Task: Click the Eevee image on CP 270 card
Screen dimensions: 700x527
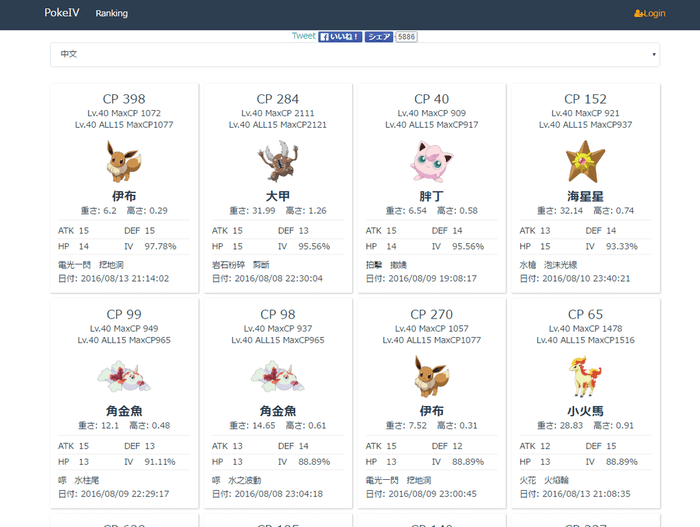Action: pos(432,376)
